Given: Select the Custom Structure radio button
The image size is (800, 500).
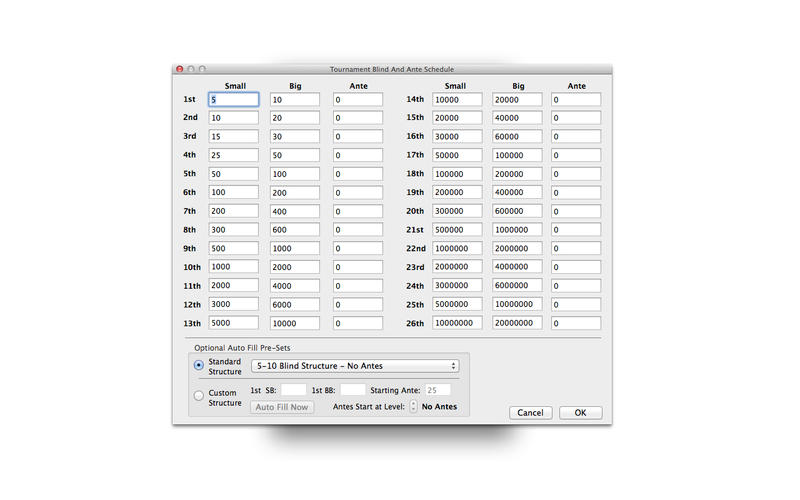Looking at the screenshot, I should pos(198,395).
